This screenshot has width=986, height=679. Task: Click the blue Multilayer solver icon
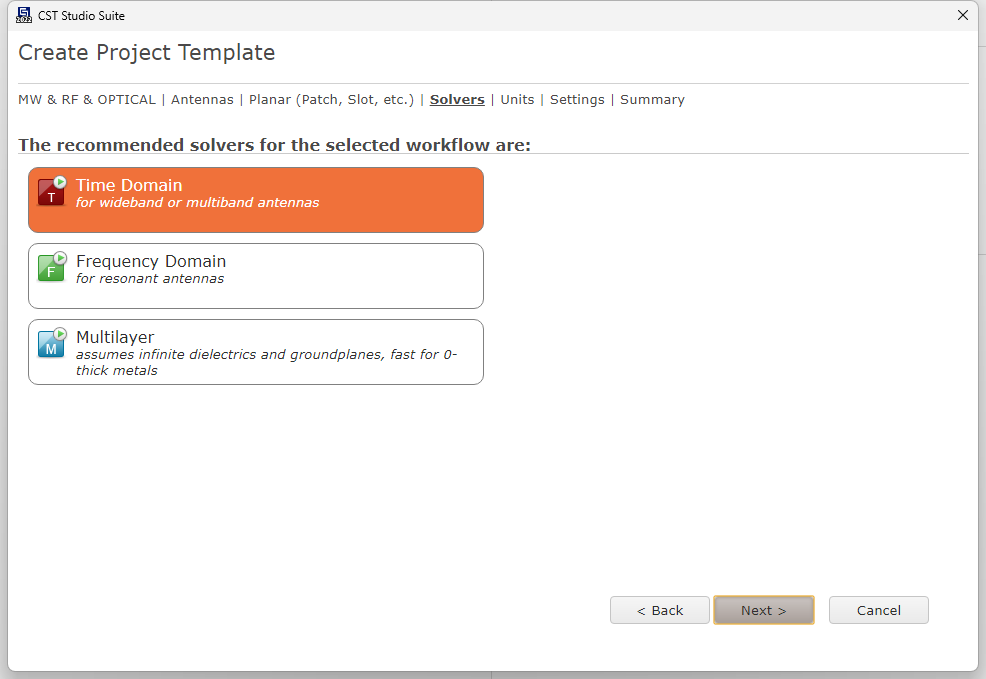pyautogui.click(x=52, y=343)
